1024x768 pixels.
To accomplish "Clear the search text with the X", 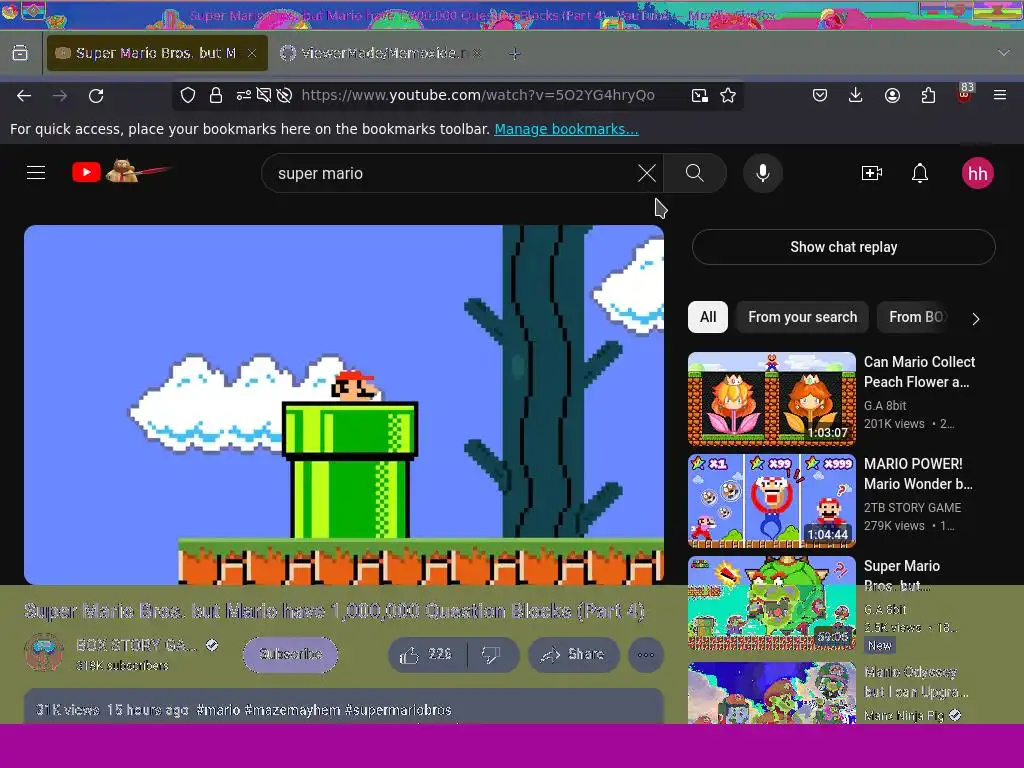I will pyautogui.click(x=647, y=173).
